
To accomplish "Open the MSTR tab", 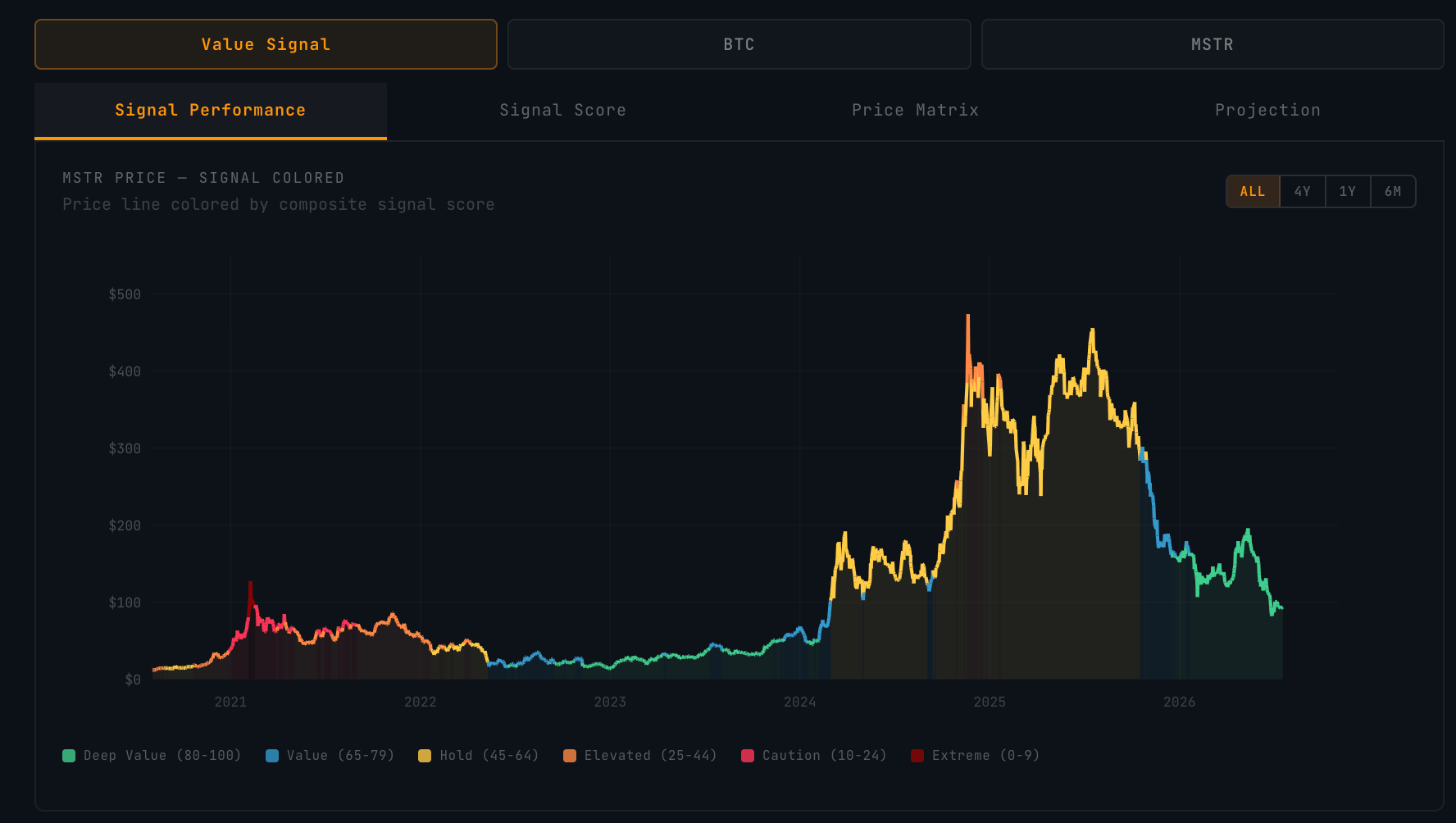I will pos(1212,44).
